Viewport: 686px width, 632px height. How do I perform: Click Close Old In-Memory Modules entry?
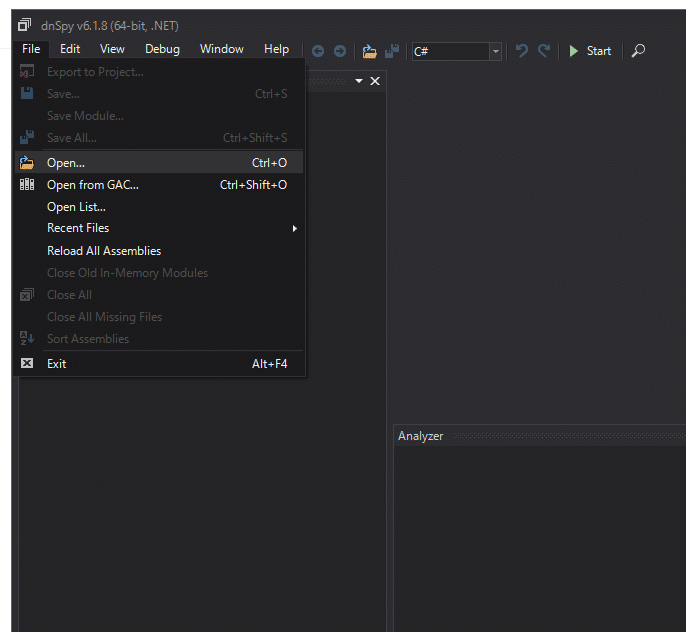click(x=159, y=273)
